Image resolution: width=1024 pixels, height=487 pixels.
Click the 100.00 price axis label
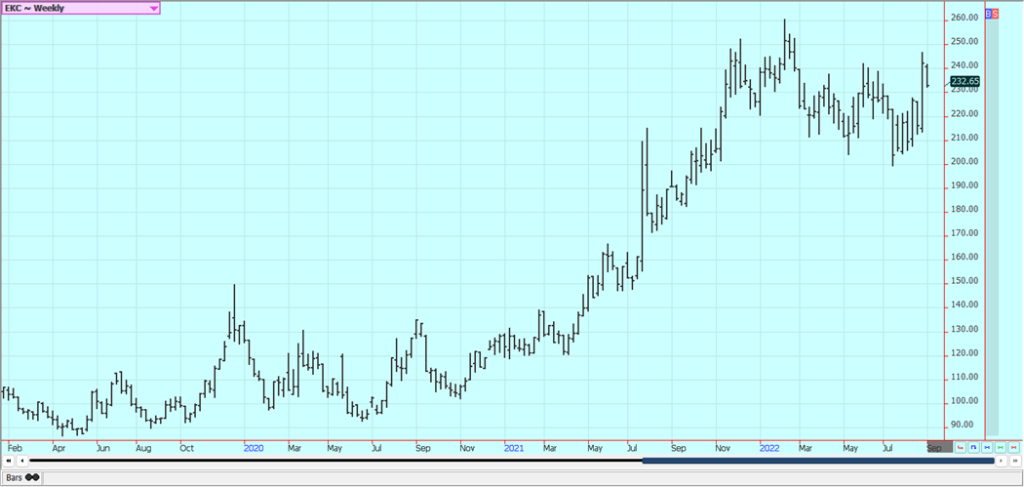964,401
